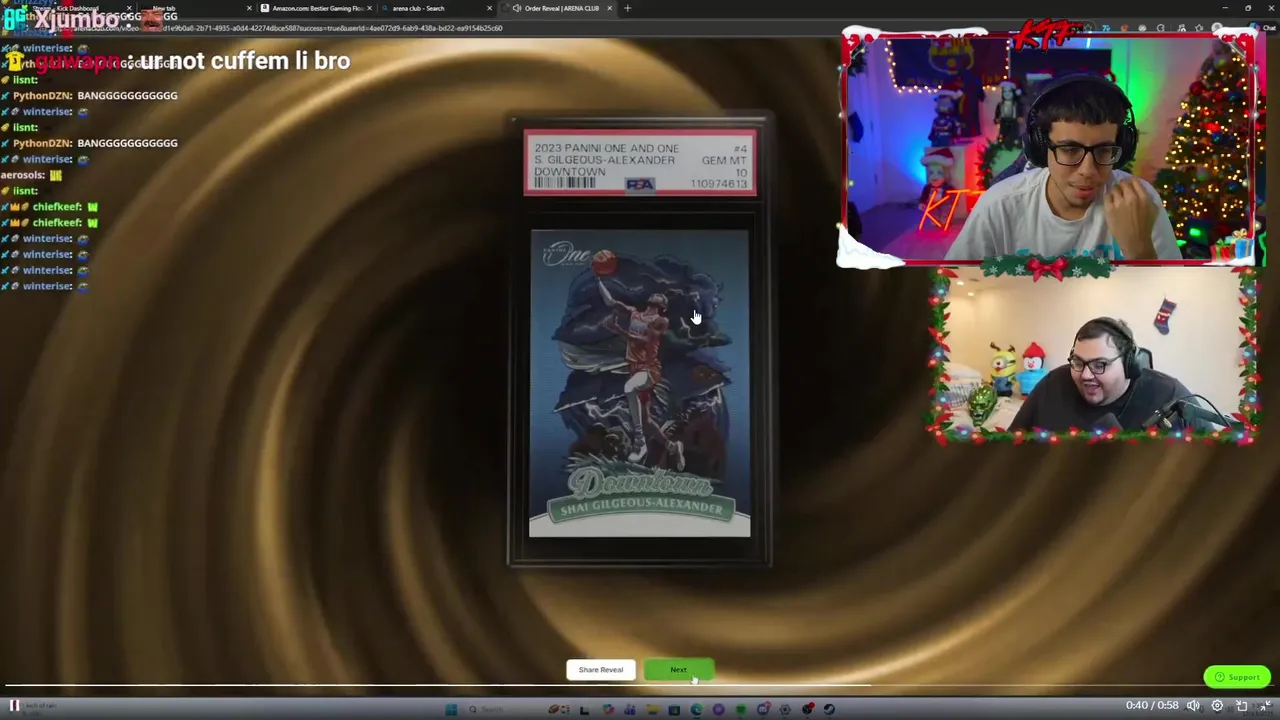Click the '0:40 / 0:58' video time display

tap(1152, 705)
